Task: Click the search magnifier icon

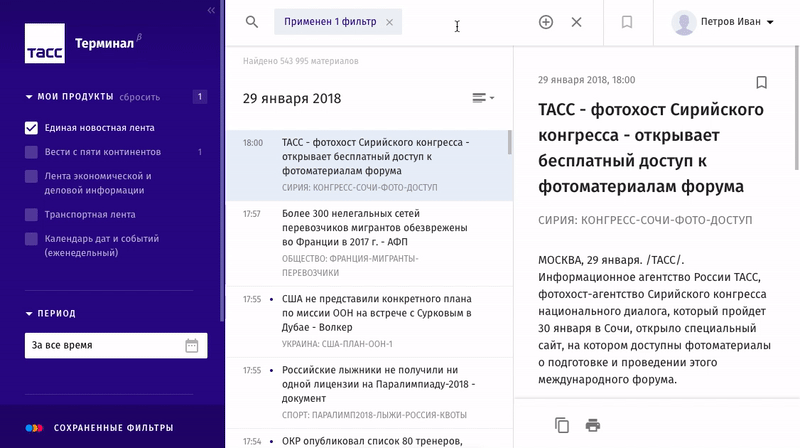Action: (x=252, y=22)
